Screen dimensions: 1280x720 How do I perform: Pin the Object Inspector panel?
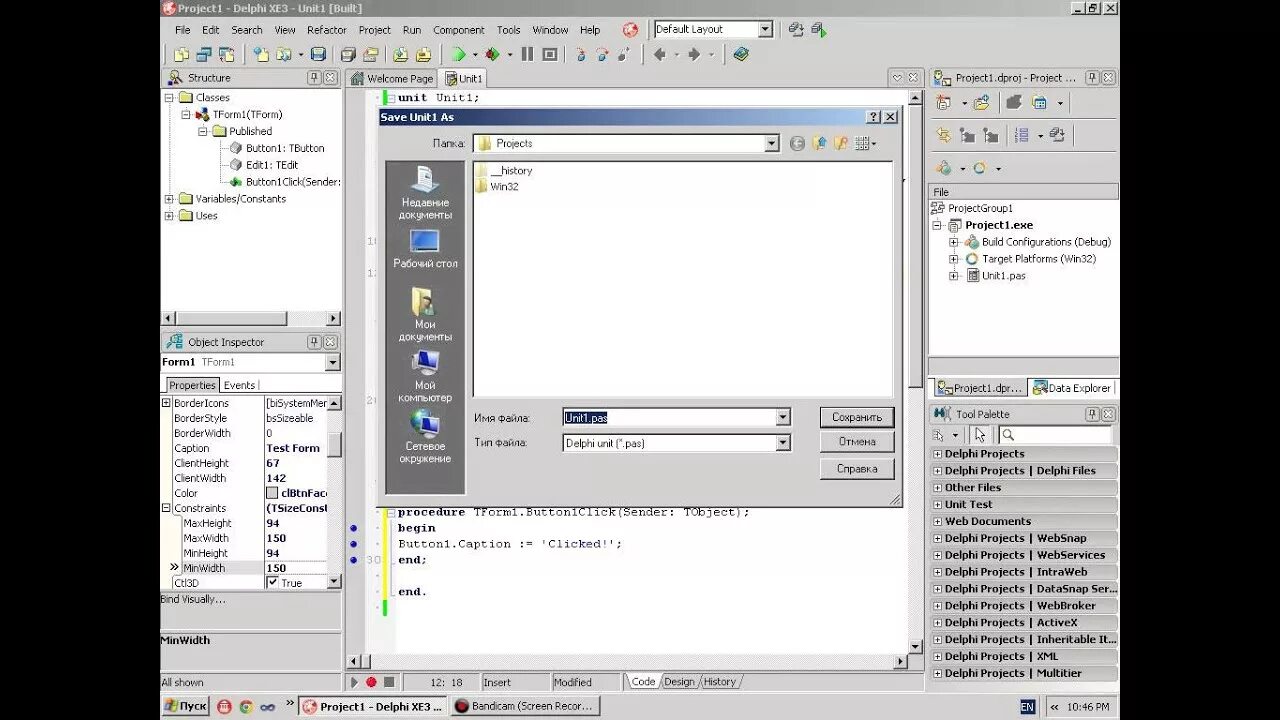click(x=314, y=342)
